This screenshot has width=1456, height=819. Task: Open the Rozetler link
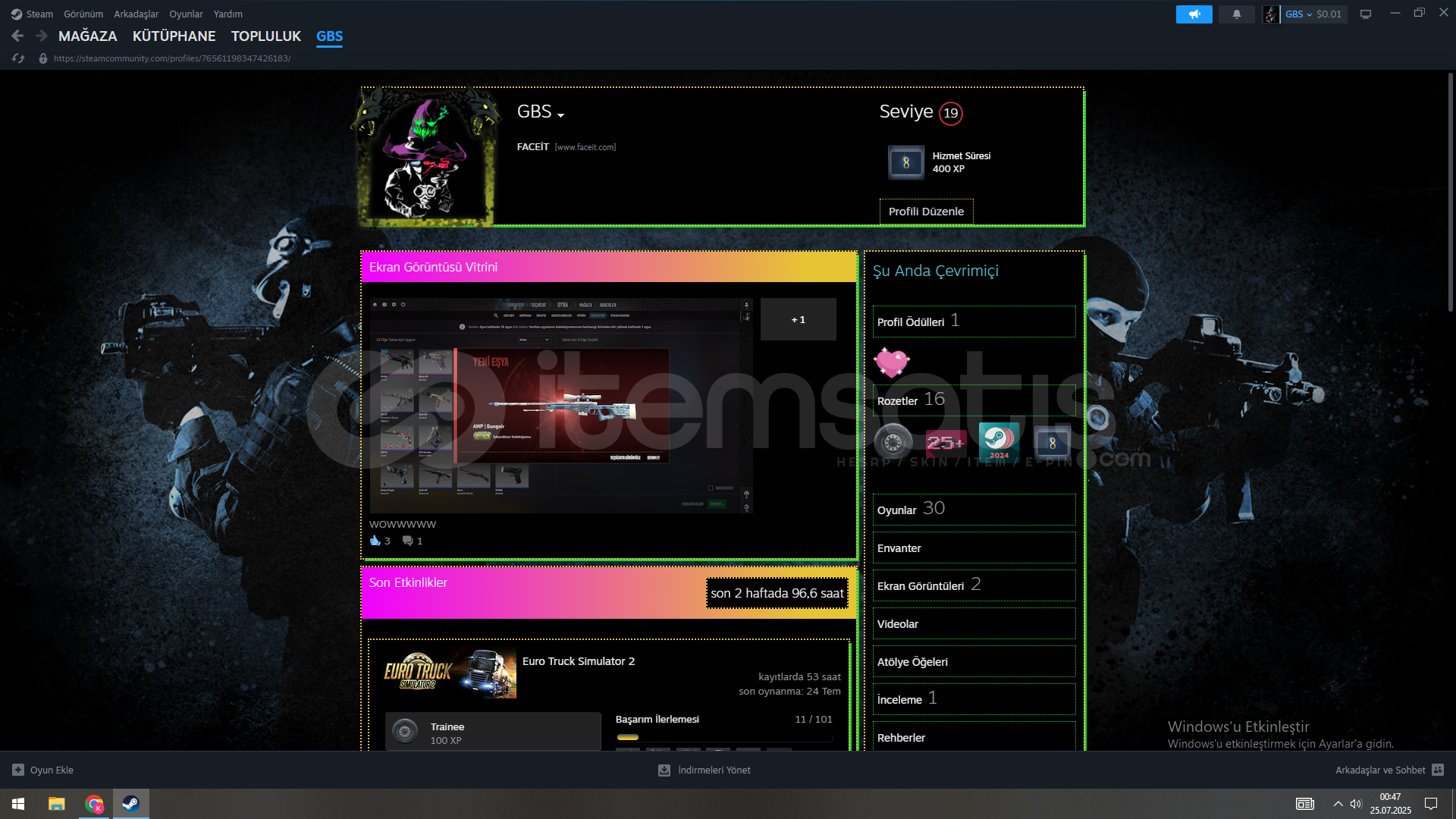coord(974,400)
